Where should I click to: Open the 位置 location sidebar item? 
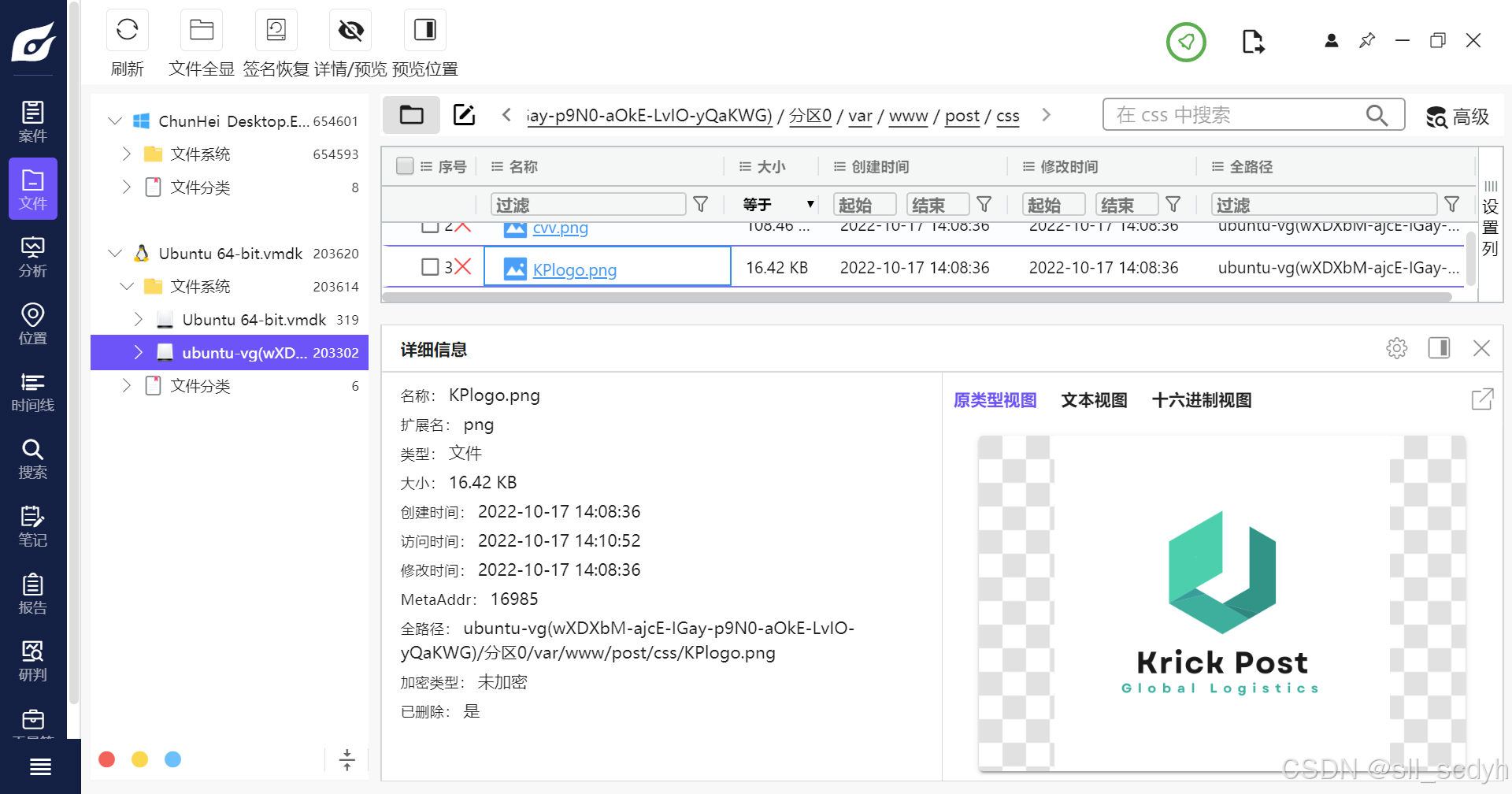[33, 325]
